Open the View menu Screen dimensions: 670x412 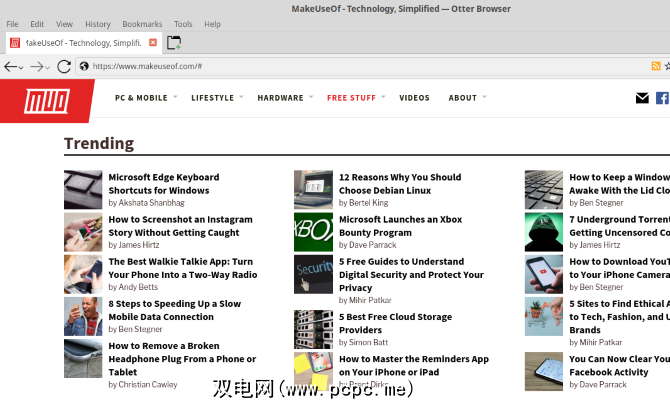tap(64, 24)
